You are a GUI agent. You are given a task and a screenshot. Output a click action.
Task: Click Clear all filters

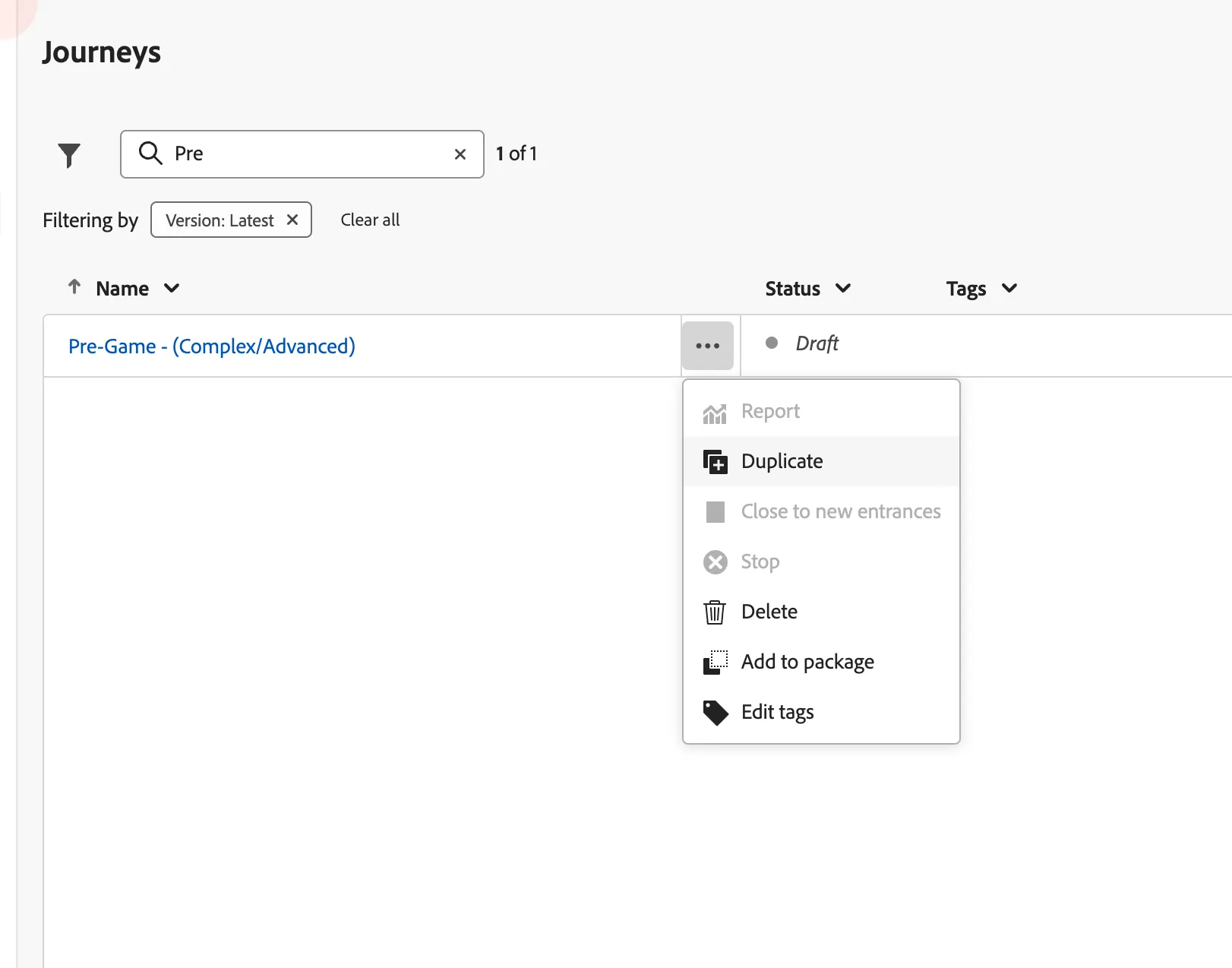pos(370,220)
